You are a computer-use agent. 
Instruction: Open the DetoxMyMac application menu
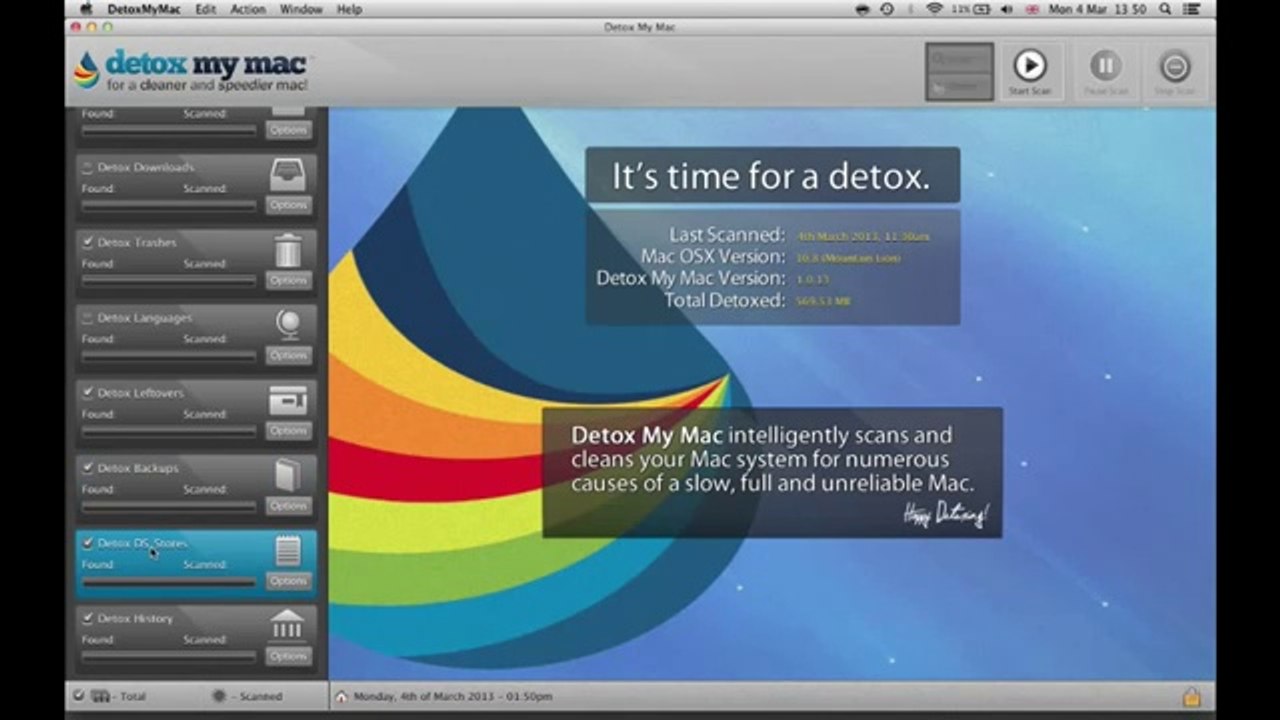pyautogui.click(x=145, y=9)
